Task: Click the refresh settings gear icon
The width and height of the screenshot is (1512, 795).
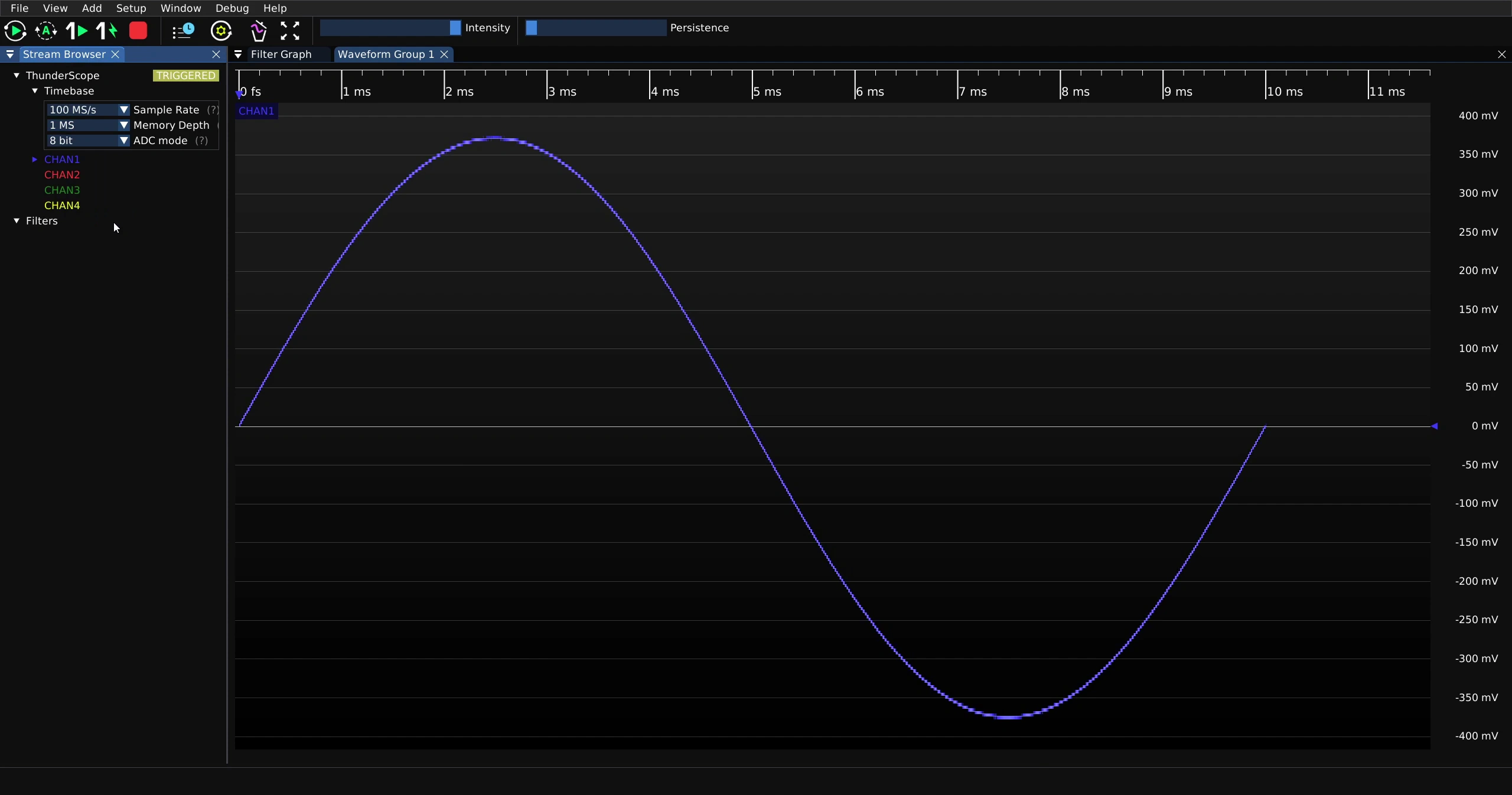Action: click(221, 31)
